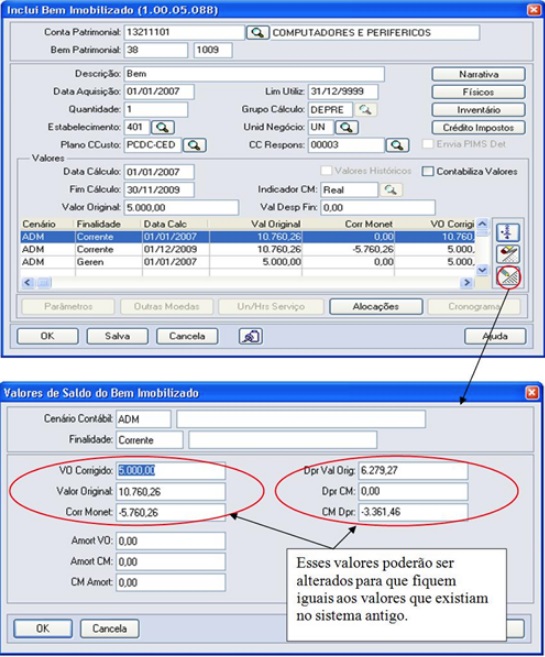The image size is (545, 657).
Task: Click the Data Calc column header
Action: pyautogui.click(x=175, y=224)
